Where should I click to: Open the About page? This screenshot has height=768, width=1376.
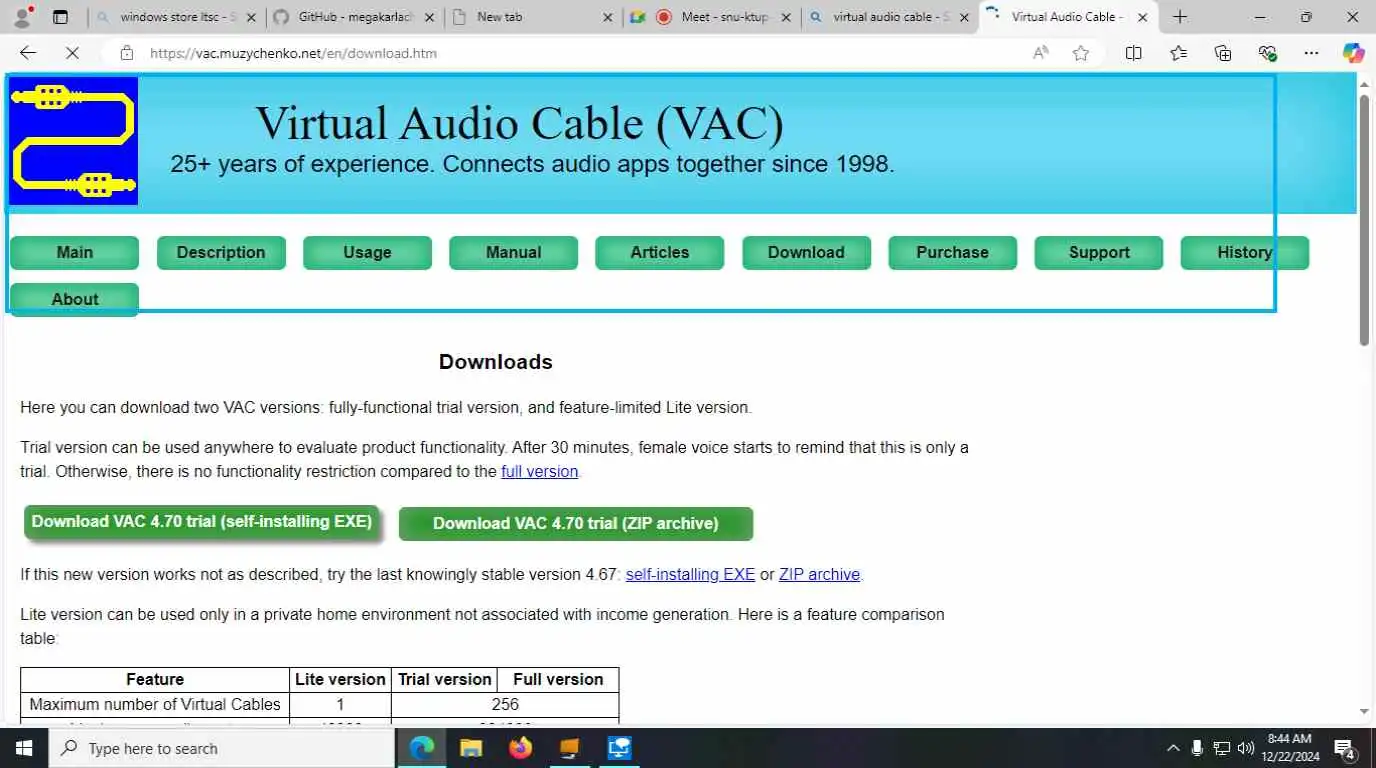pyautogui.click(x=74, y=299)
